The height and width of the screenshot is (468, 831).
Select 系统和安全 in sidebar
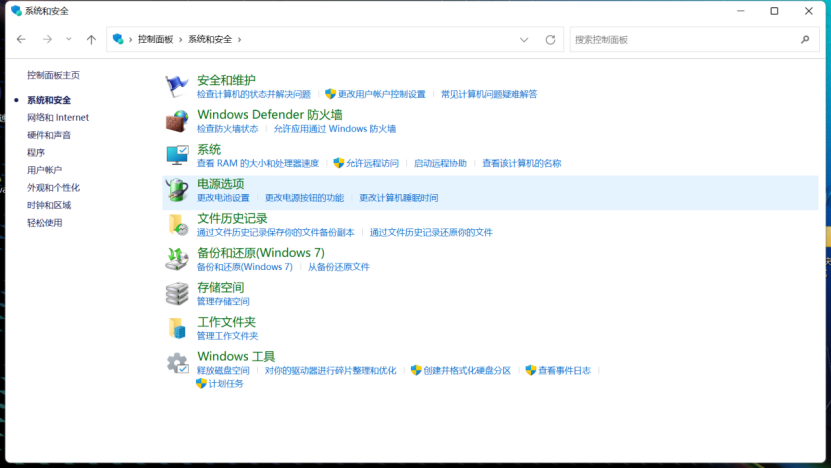[x=49, y=100]
